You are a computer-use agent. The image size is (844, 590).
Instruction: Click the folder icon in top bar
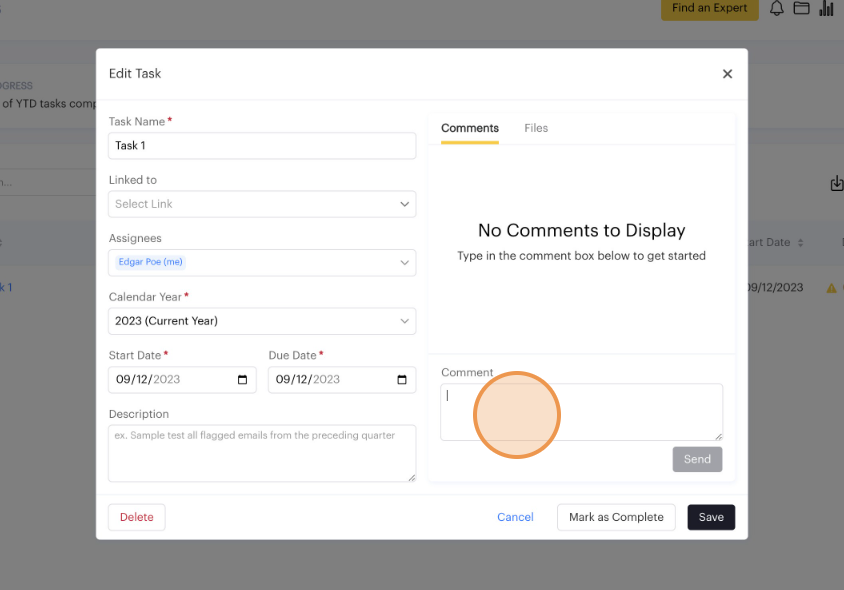pos(801,9)
